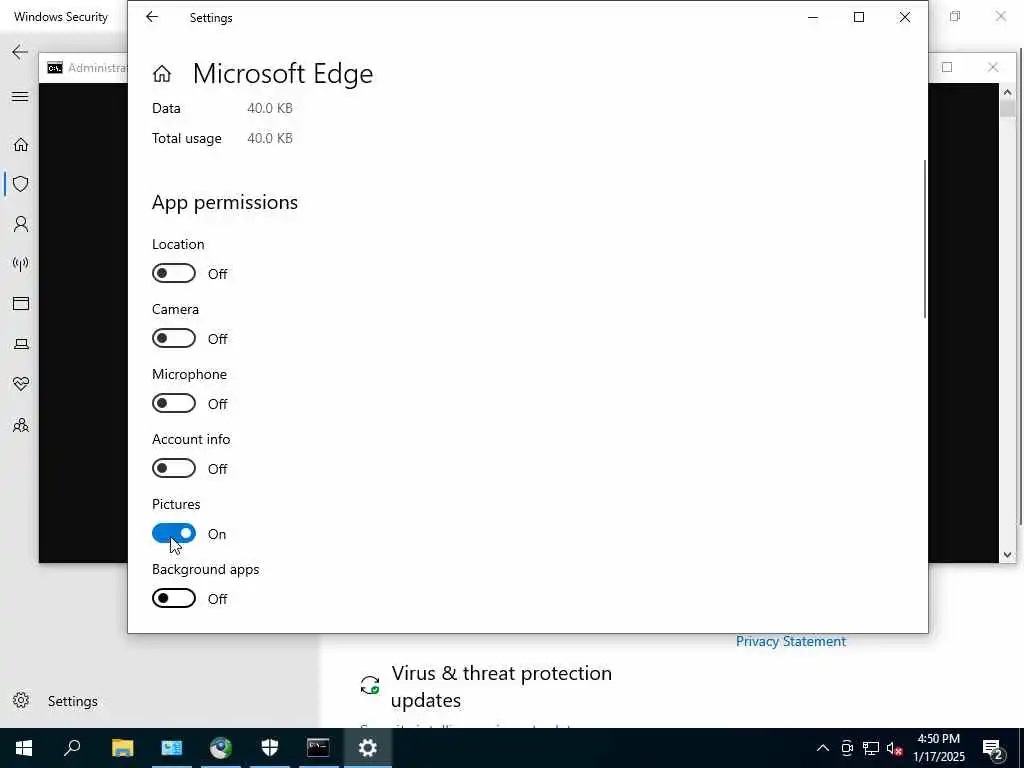Click the muted volume tray icon
This screenshot has width=1024, height=768.
(x=895, y=748)
